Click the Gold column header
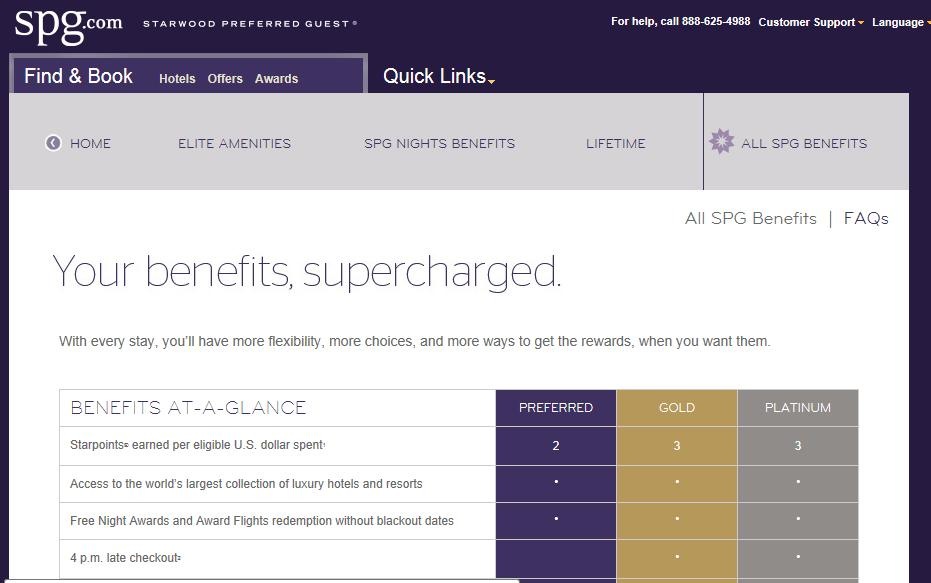 (677, 408)
